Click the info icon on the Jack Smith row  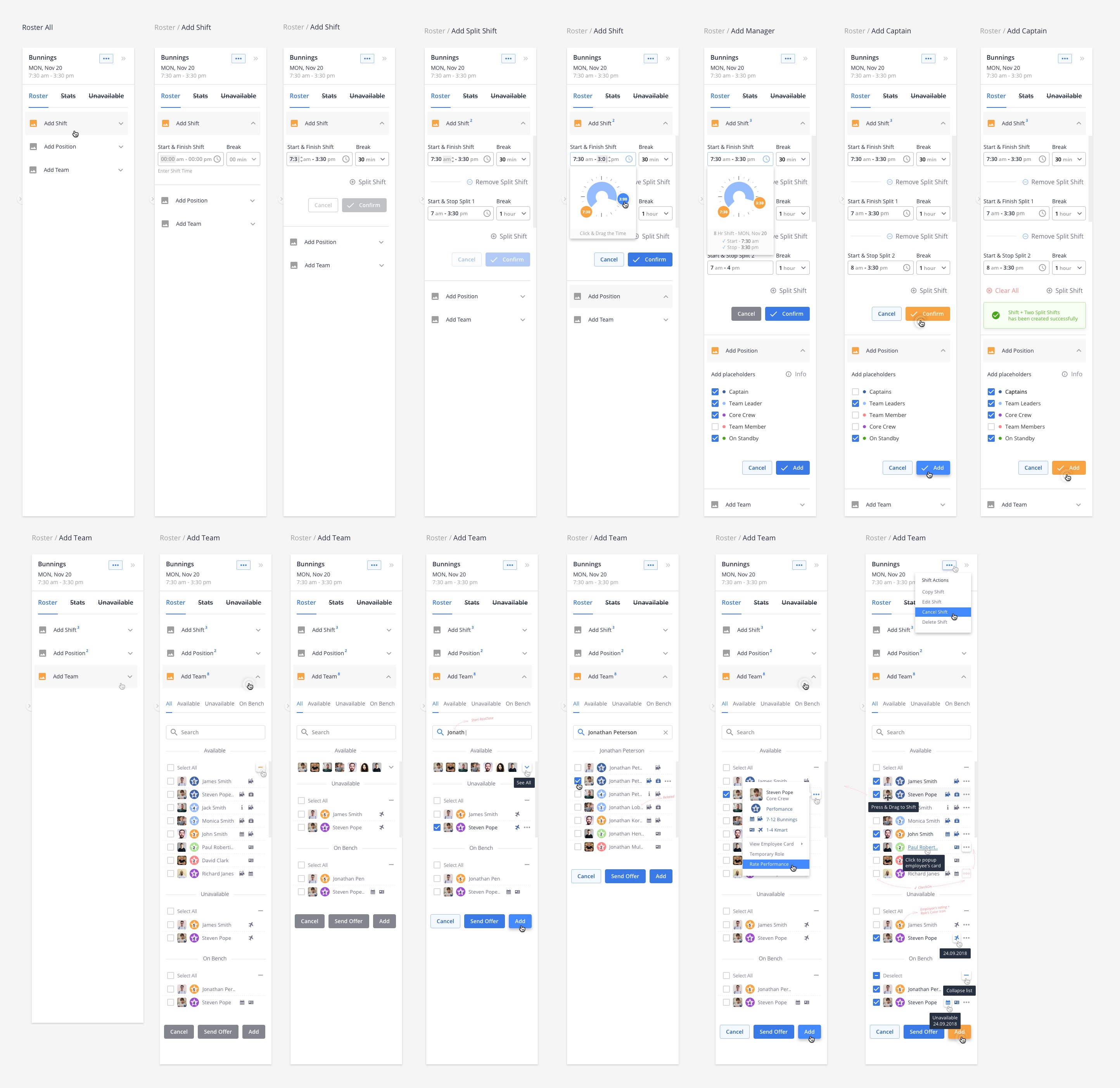[242, 808]
